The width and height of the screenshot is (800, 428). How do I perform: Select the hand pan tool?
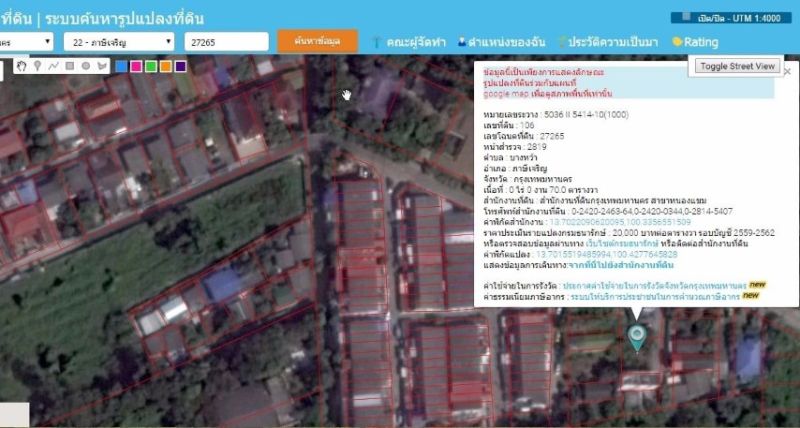(x=23, y=66)
